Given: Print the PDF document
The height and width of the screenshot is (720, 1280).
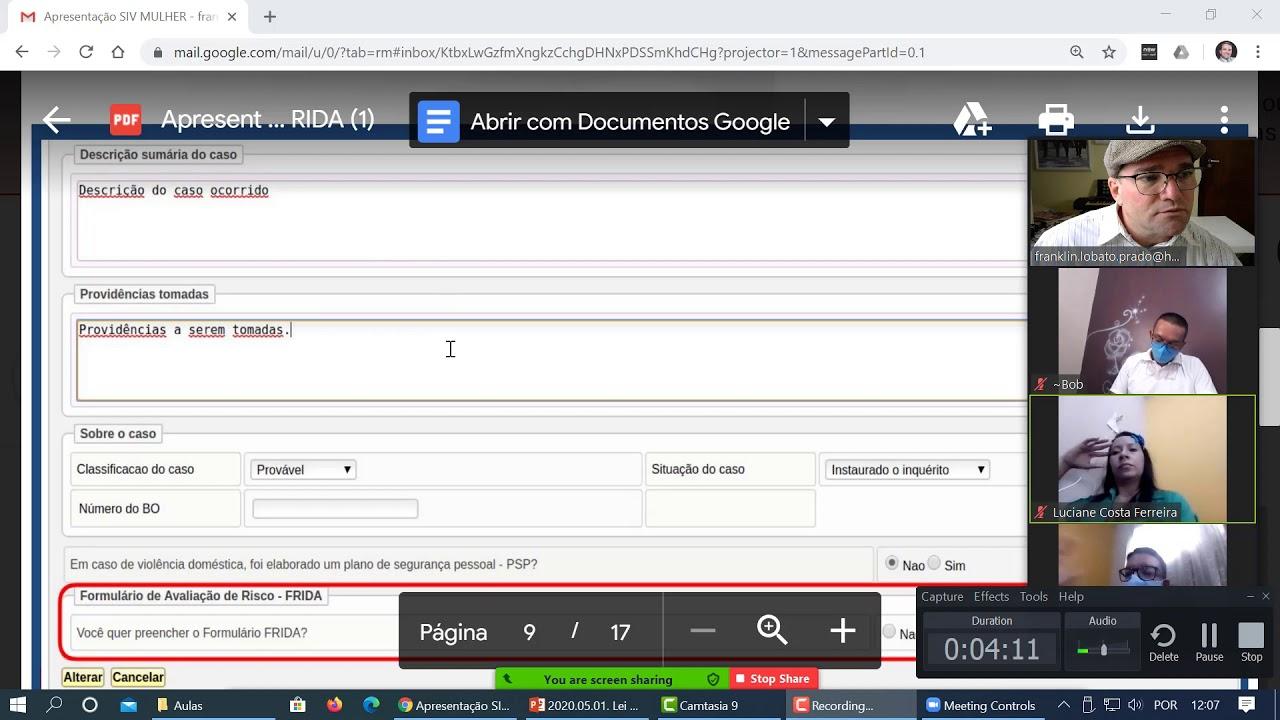Looking at the screenshot, I should click(1056, 121).
